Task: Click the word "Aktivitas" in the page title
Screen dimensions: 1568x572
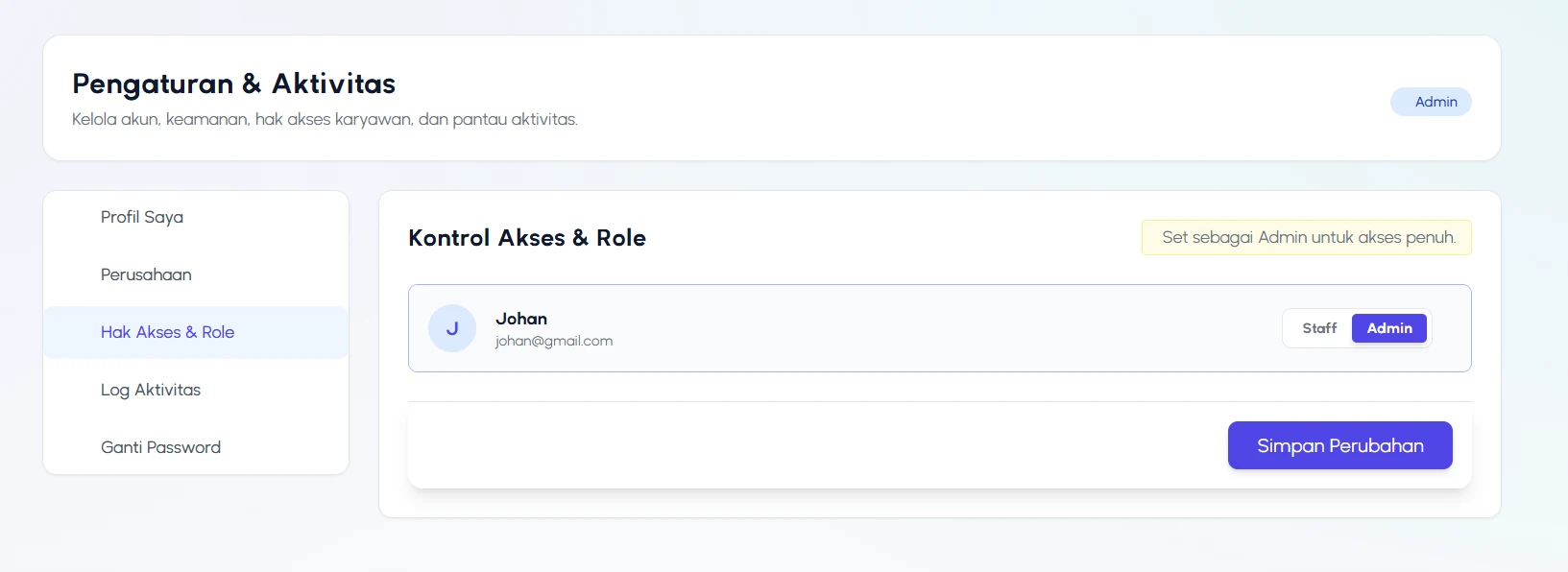Action: point(333,83)
